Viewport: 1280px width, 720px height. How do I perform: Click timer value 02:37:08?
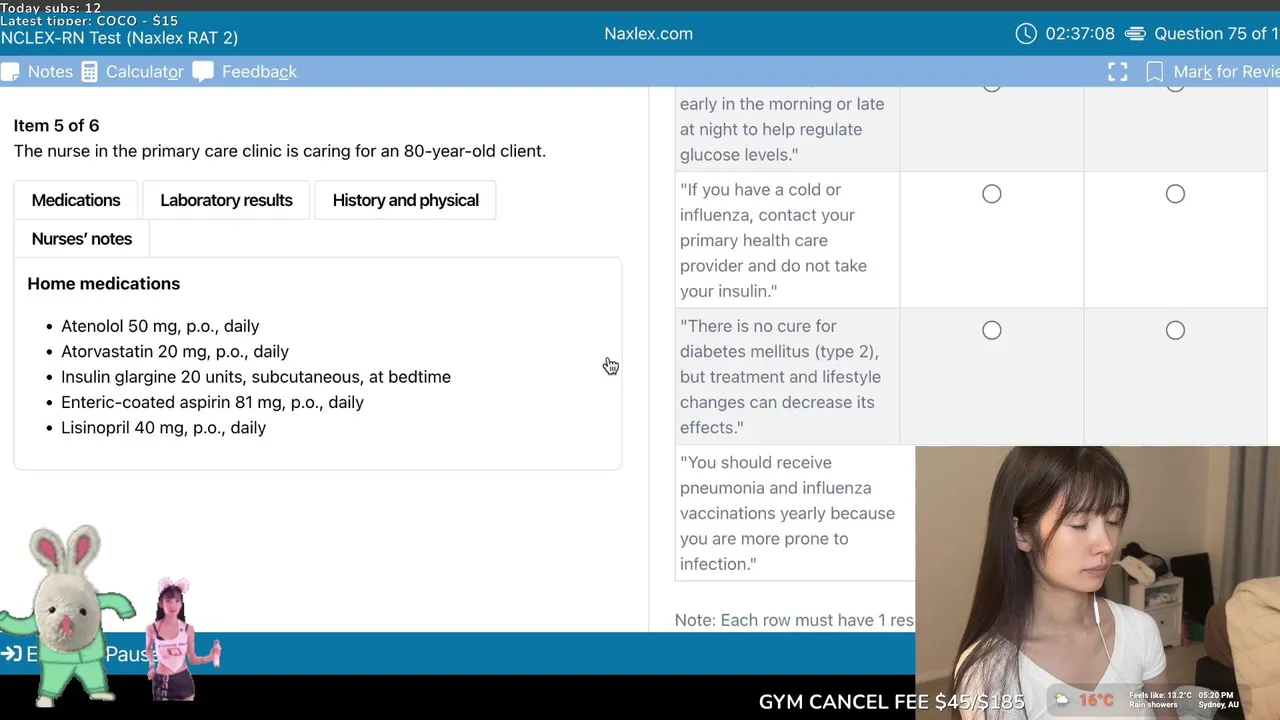click(x=1080, y=34)
